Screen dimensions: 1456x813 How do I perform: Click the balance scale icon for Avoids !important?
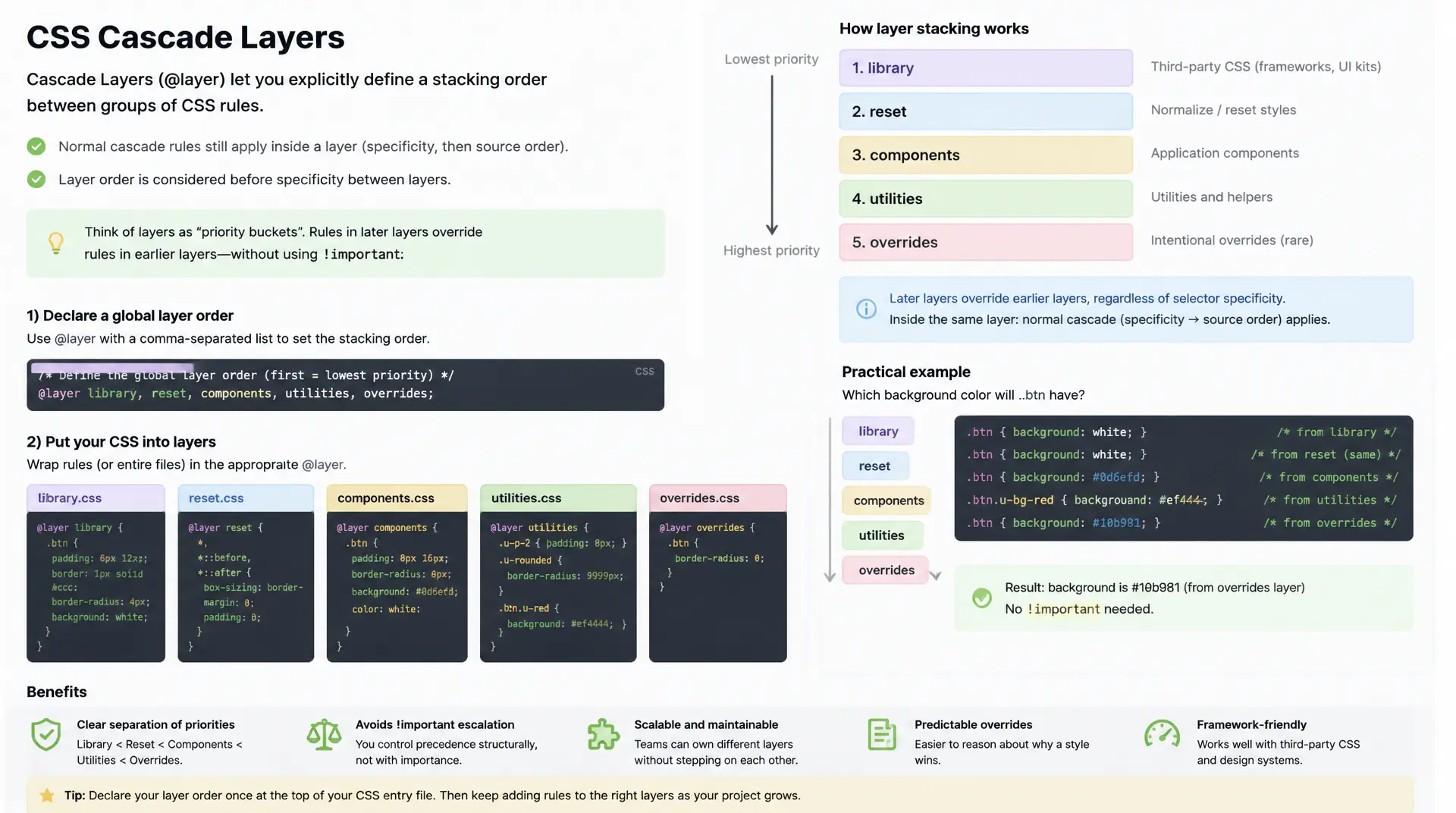(324, 735)
